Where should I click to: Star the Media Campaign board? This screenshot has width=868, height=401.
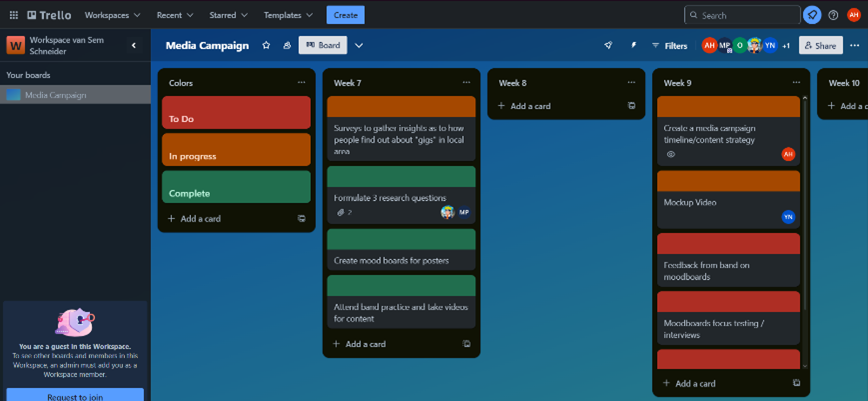(x=266, y=45)
